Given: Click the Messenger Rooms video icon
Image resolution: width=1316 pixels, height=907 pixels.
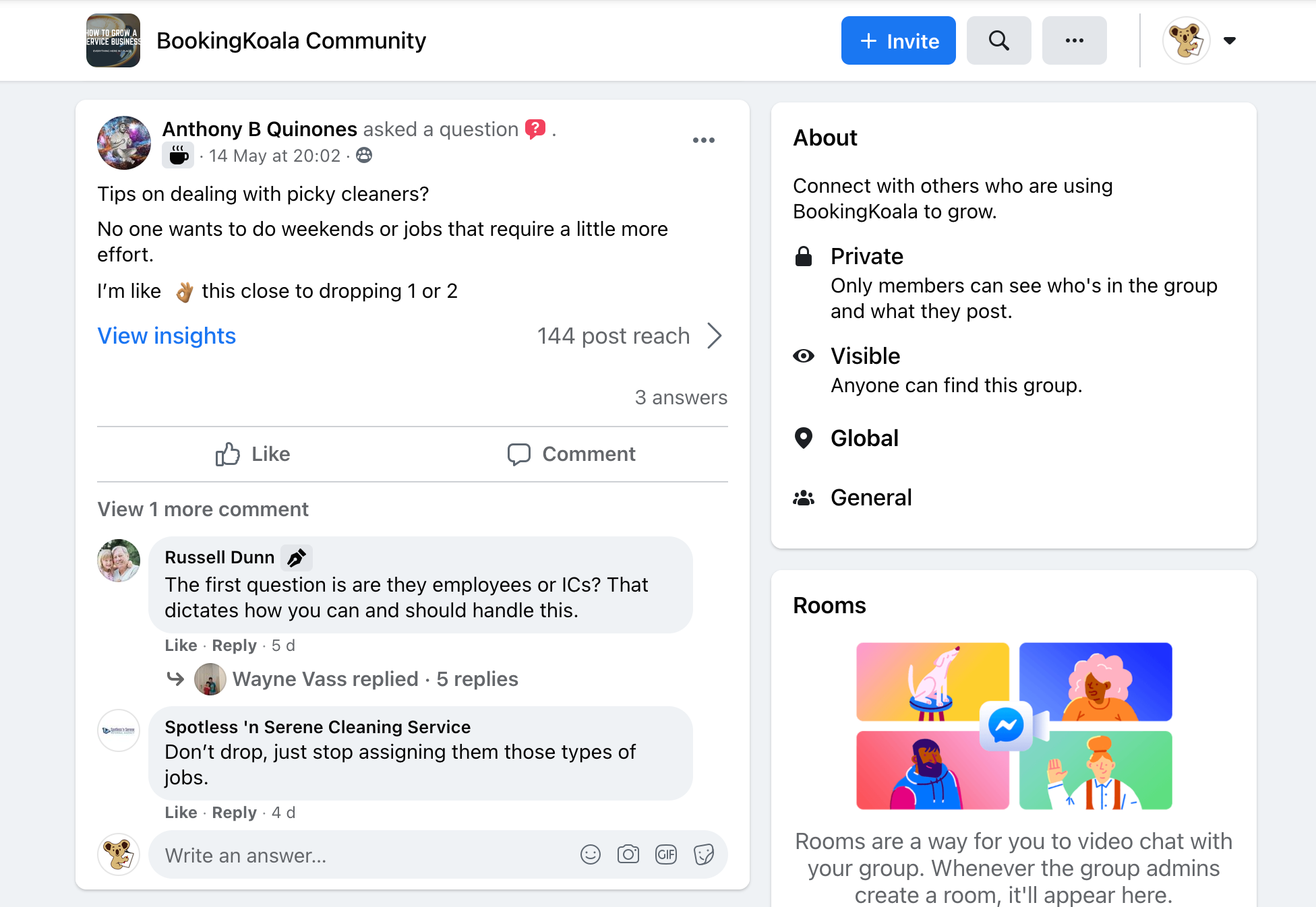Looking at the screenshot, I should [1007, 726].
